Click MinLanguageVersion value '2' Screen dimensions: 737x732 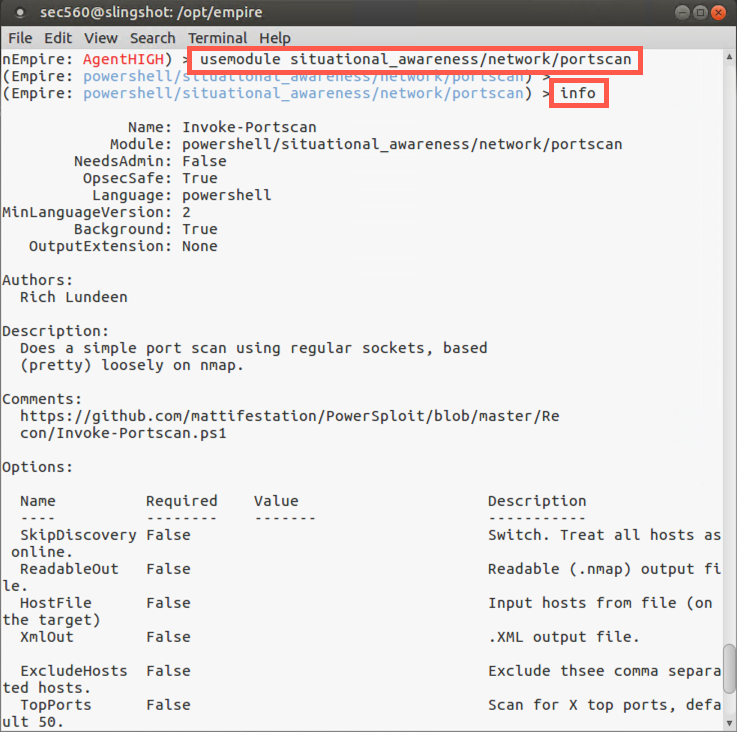coord(187,212)
